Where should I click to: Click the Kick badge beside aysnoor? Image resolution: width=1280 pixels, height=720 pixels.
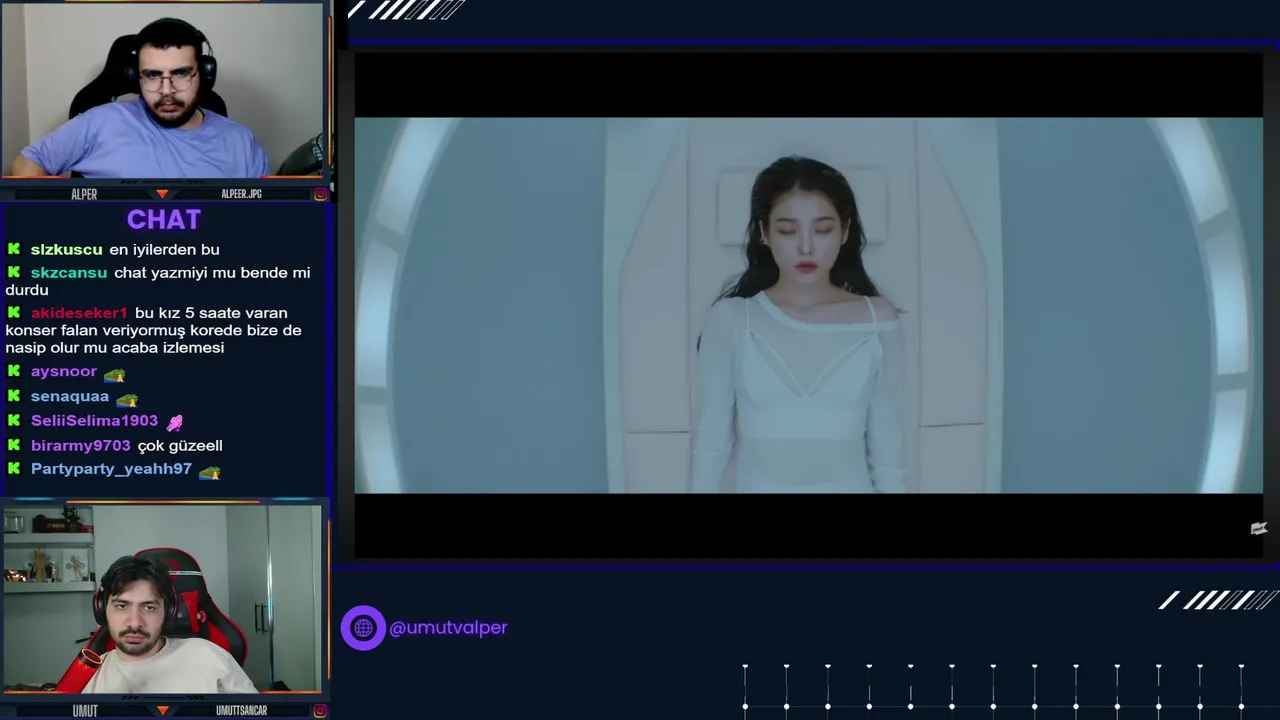coord(14,371)
